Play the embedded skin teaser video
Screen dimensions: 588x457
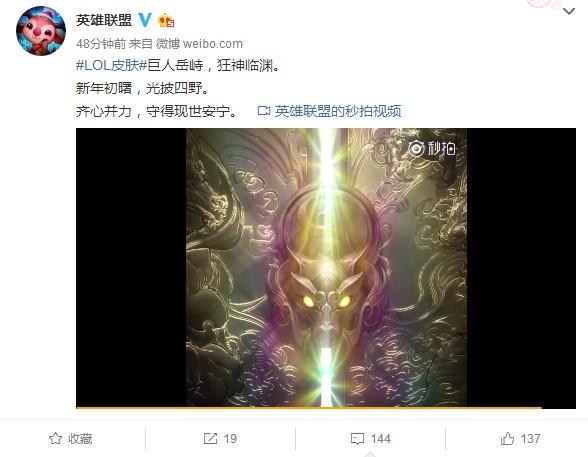(326, 268)
